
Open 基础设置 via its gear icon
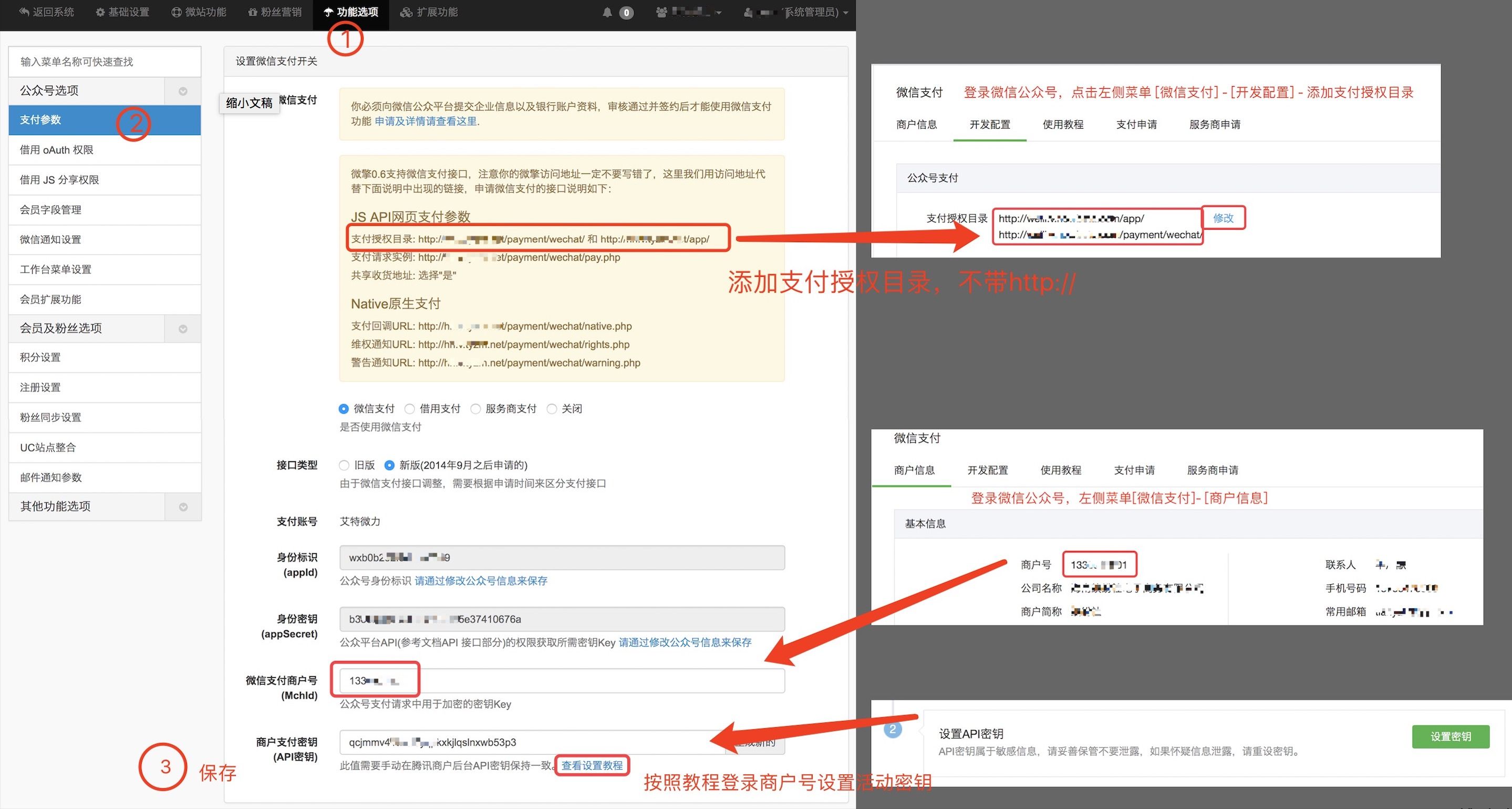tap(99, 12)
